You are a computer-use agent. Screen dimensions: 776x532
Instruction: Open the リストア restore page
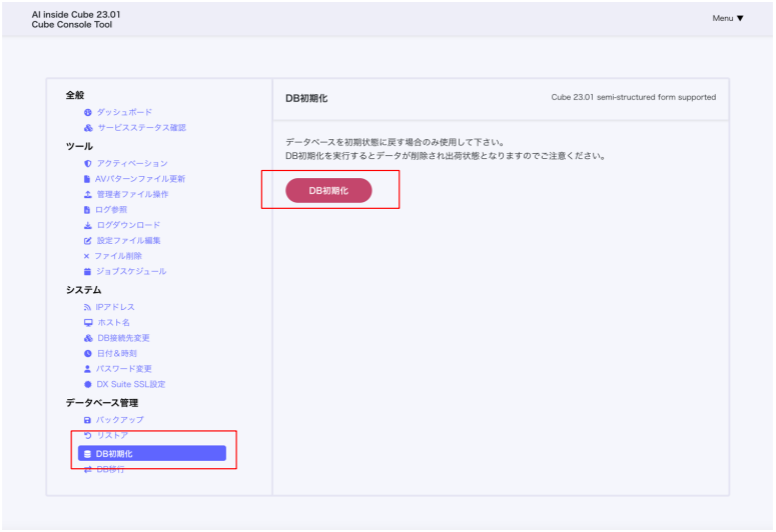pyautogui.click(x=112, y=436)
